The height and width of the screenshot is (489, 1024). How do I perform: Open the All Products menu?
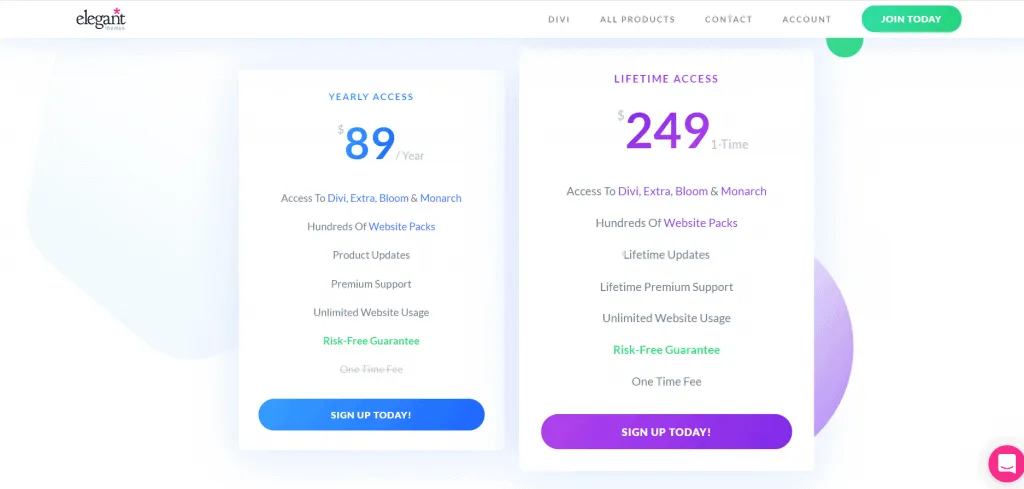[x=637, y=20]
